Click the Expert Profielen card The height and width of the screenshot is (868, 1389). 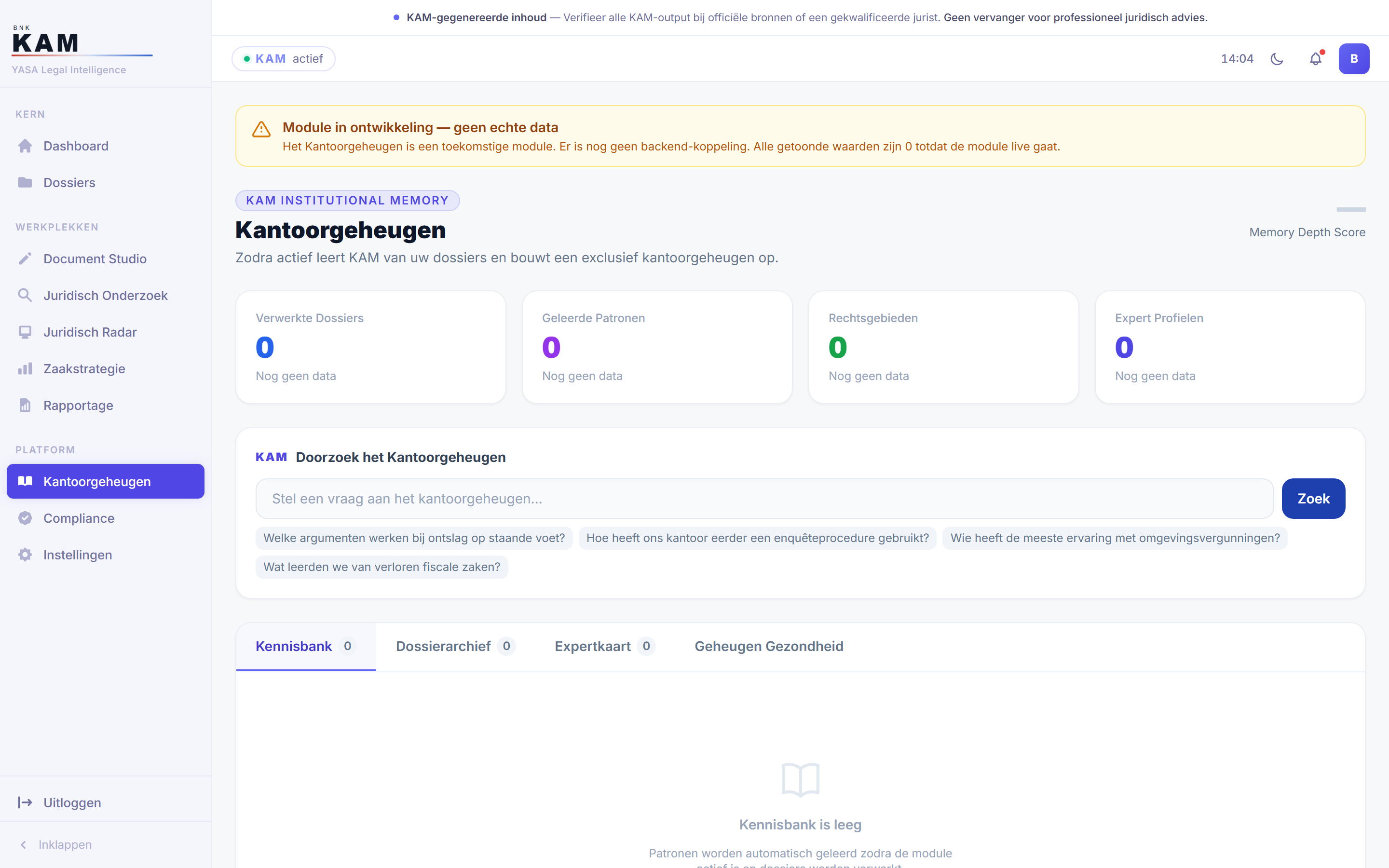point(1230,347)
